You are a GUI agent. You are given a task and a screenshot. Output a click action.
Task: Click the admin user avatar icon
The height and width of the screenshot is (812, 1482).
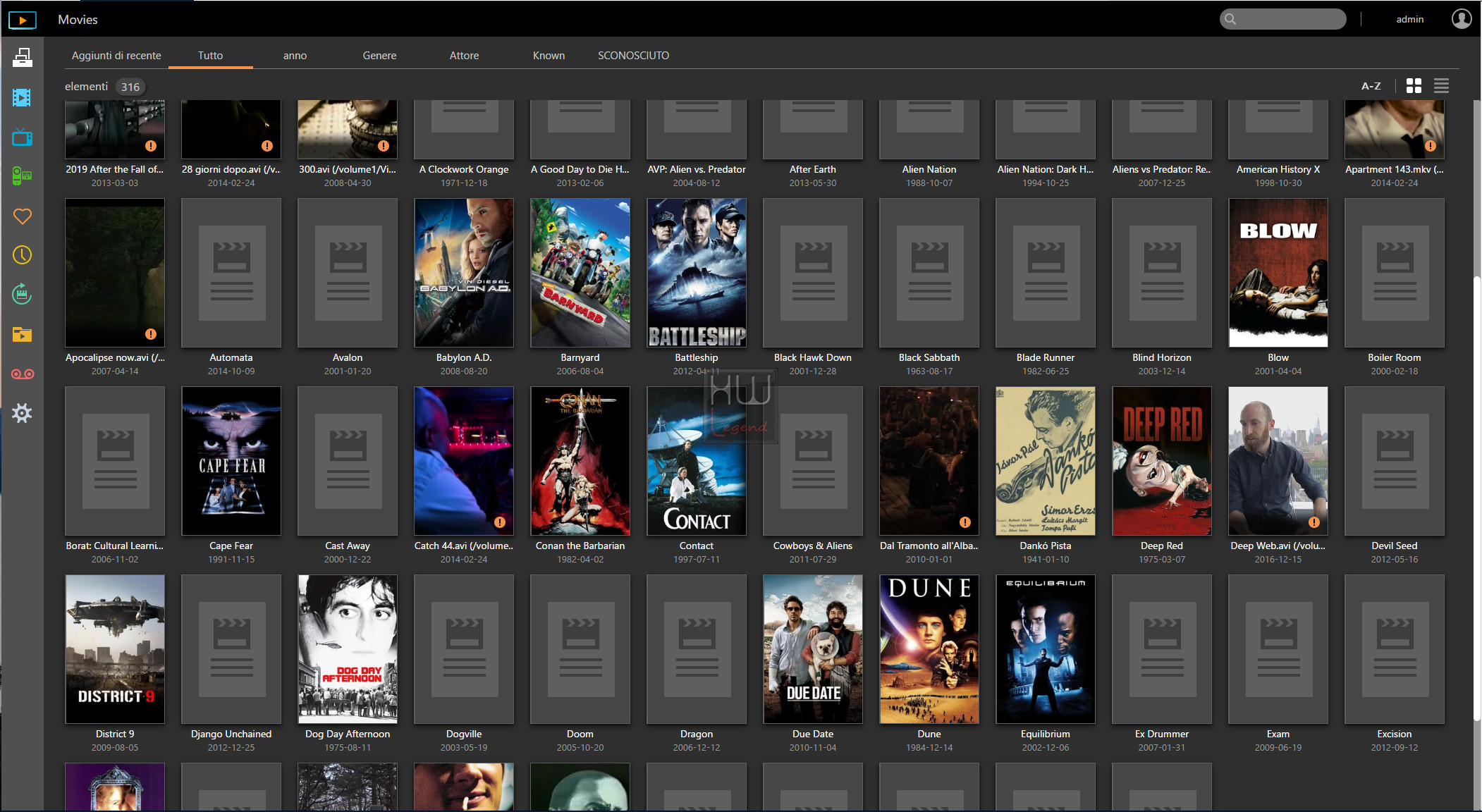click(x=1462, y=19)
